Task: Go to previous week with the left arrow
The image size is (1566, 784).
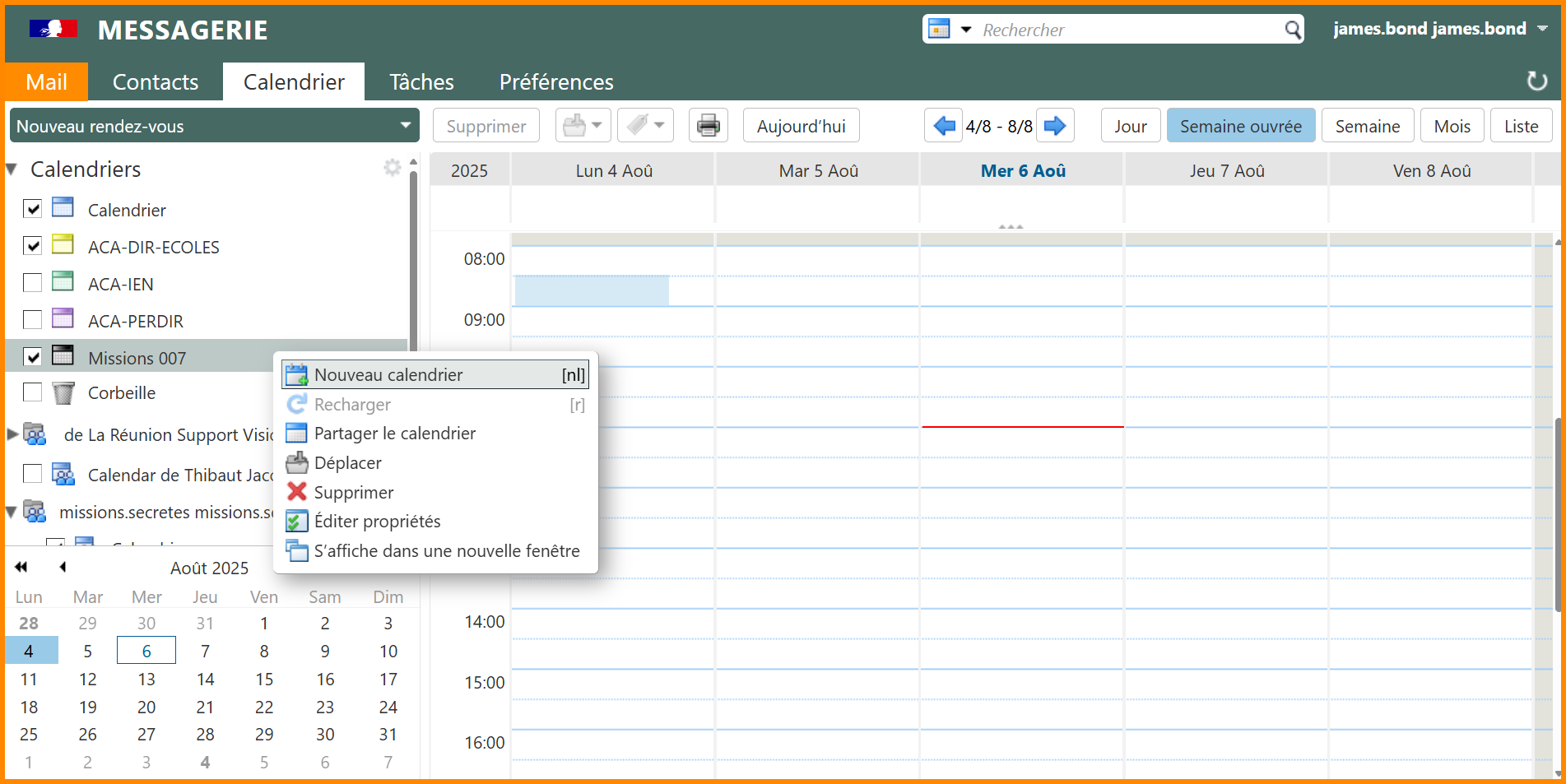Action: click(x=944, y=126)
